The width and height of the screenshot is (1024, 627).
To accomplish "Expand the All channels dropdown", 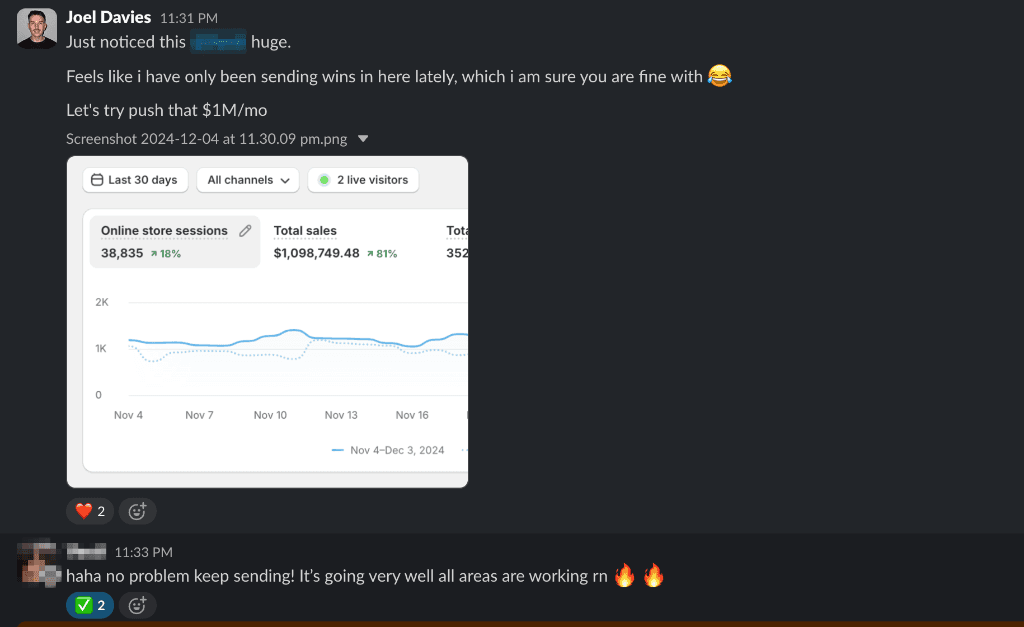I will pos(248,180).
